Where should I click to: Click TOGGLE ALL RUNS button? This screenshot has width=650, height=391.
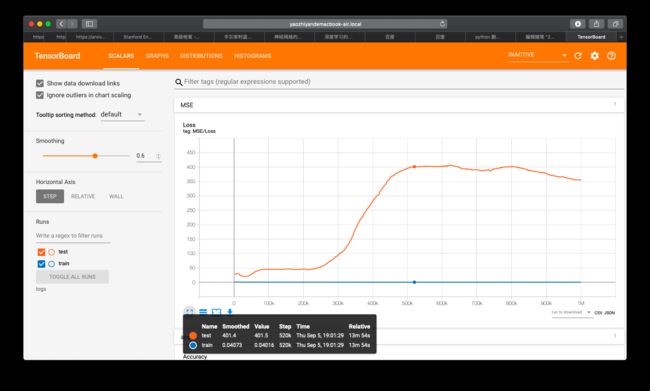pyautogui.click(x=72, y=277)
